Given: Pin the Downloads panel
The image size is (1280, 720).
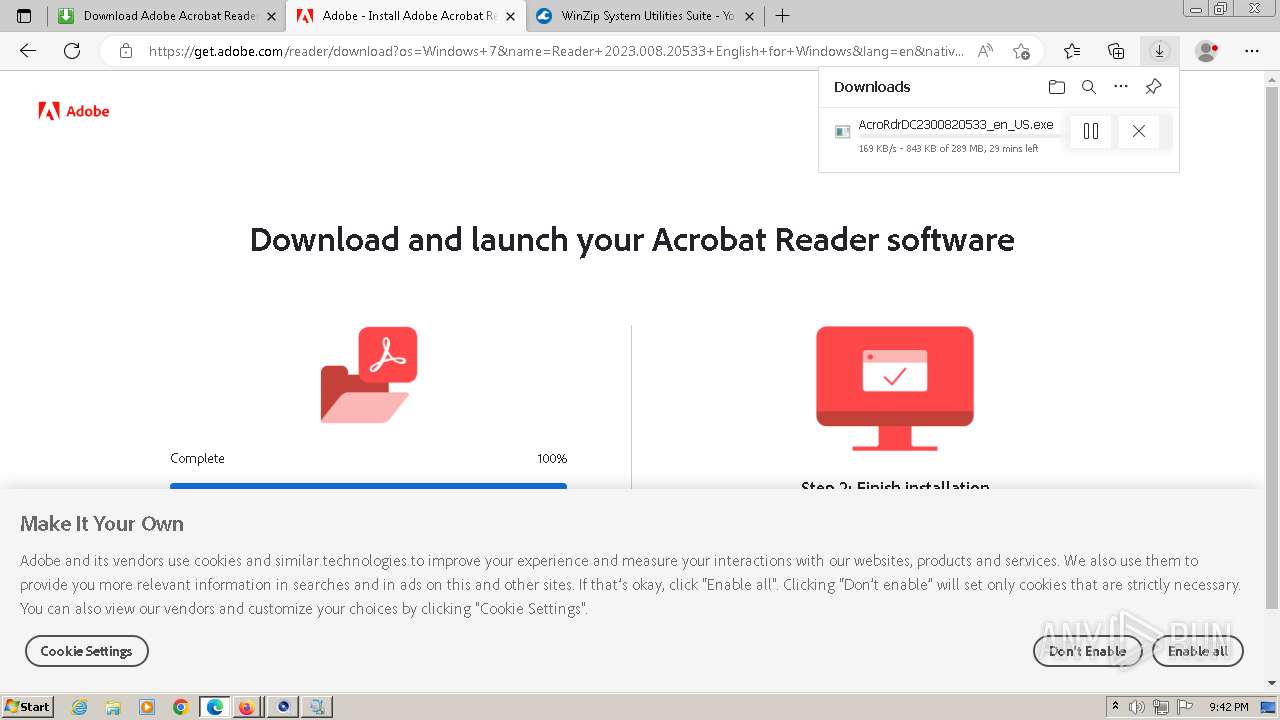Looking at the screenshot, I should point(1153,87).
